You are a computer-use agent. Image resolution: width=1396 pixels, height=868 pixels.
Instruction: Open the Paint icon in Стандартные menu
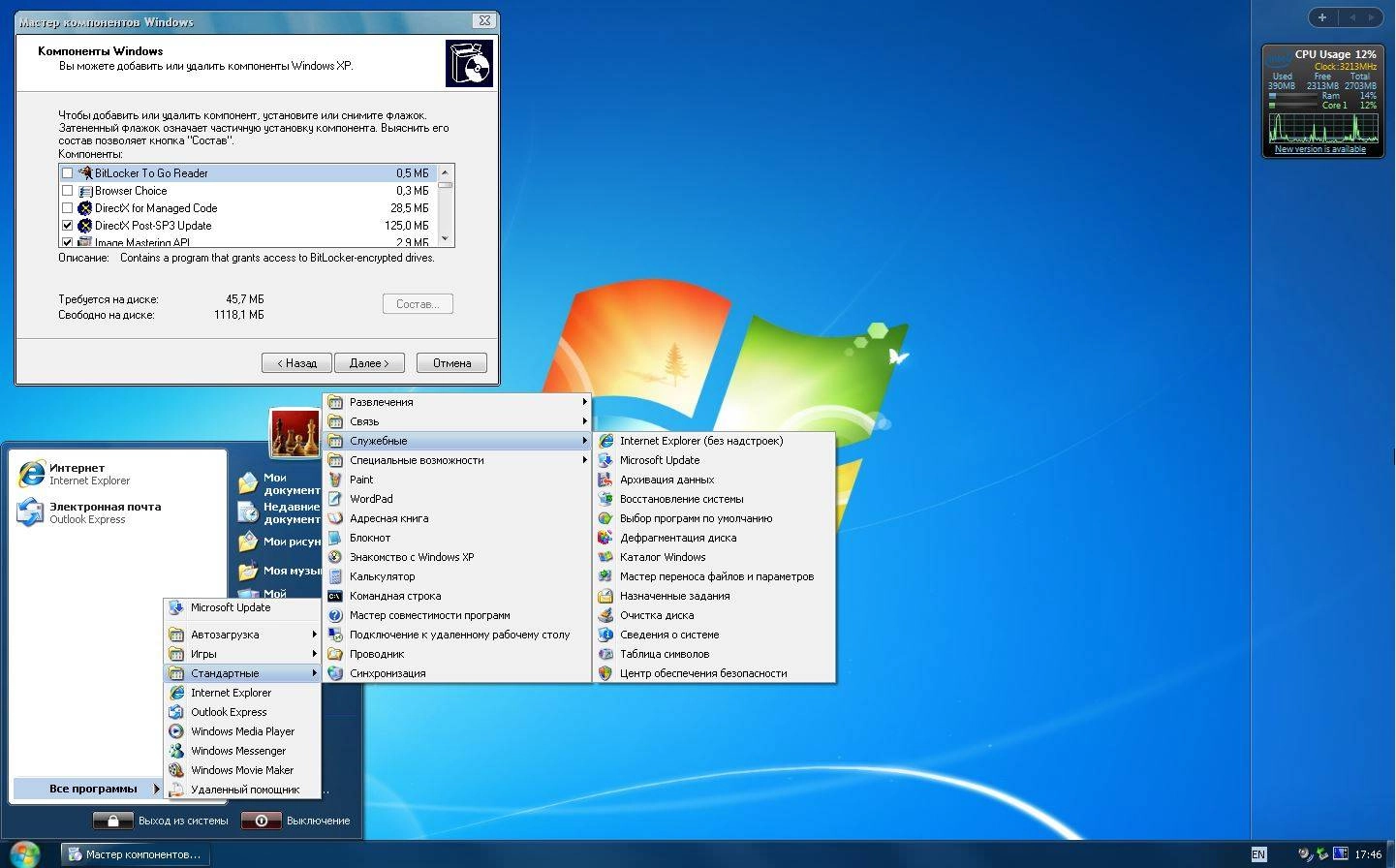(335, 480)
